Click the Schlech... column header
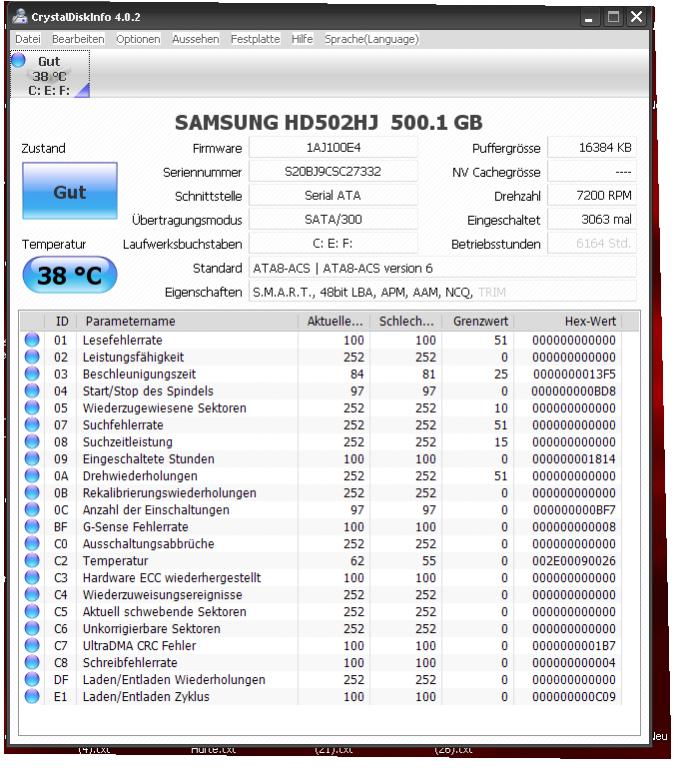 click(x=406, y=321)
